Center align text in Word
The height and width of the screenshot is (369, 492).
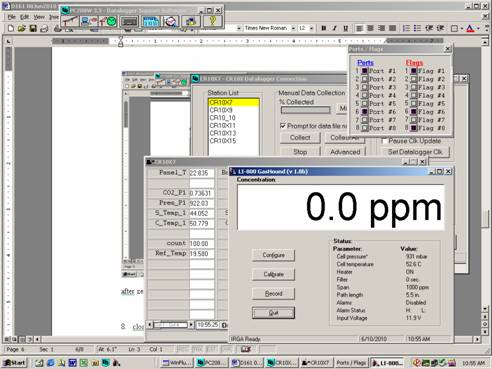[370, 28]
